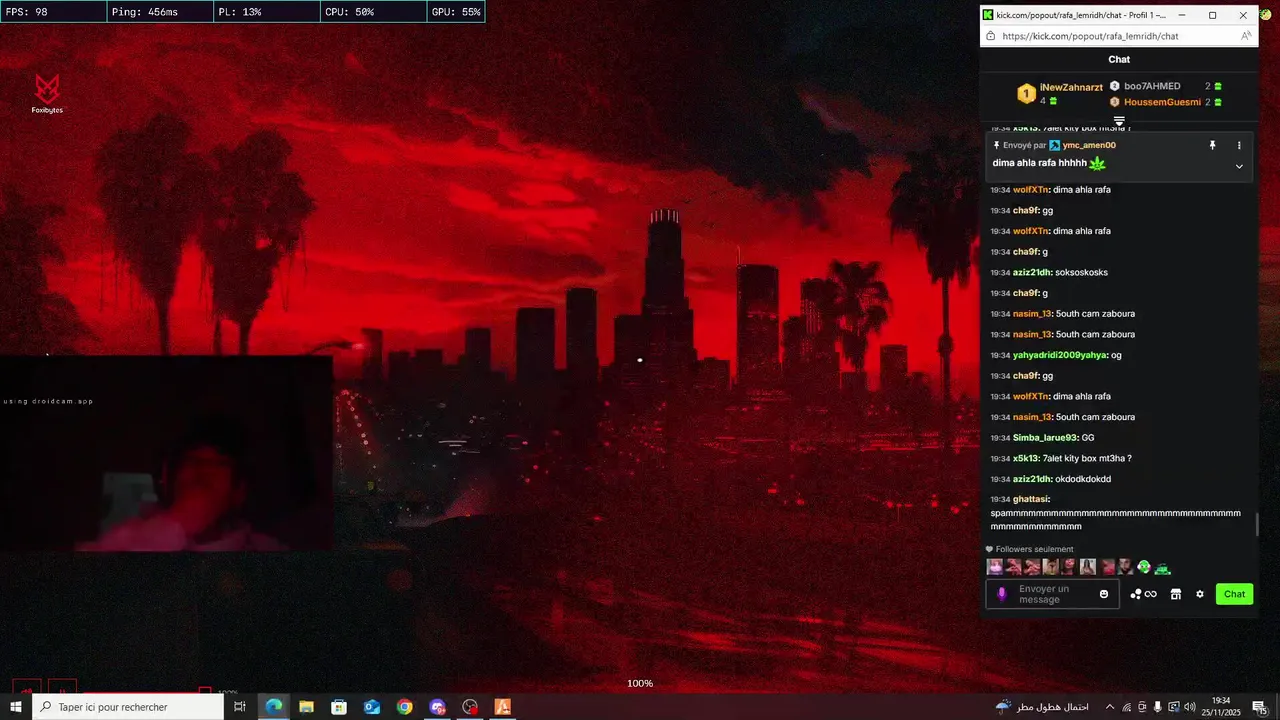Collapse the leaderboard expander under Chat header

click(1119, 122)
